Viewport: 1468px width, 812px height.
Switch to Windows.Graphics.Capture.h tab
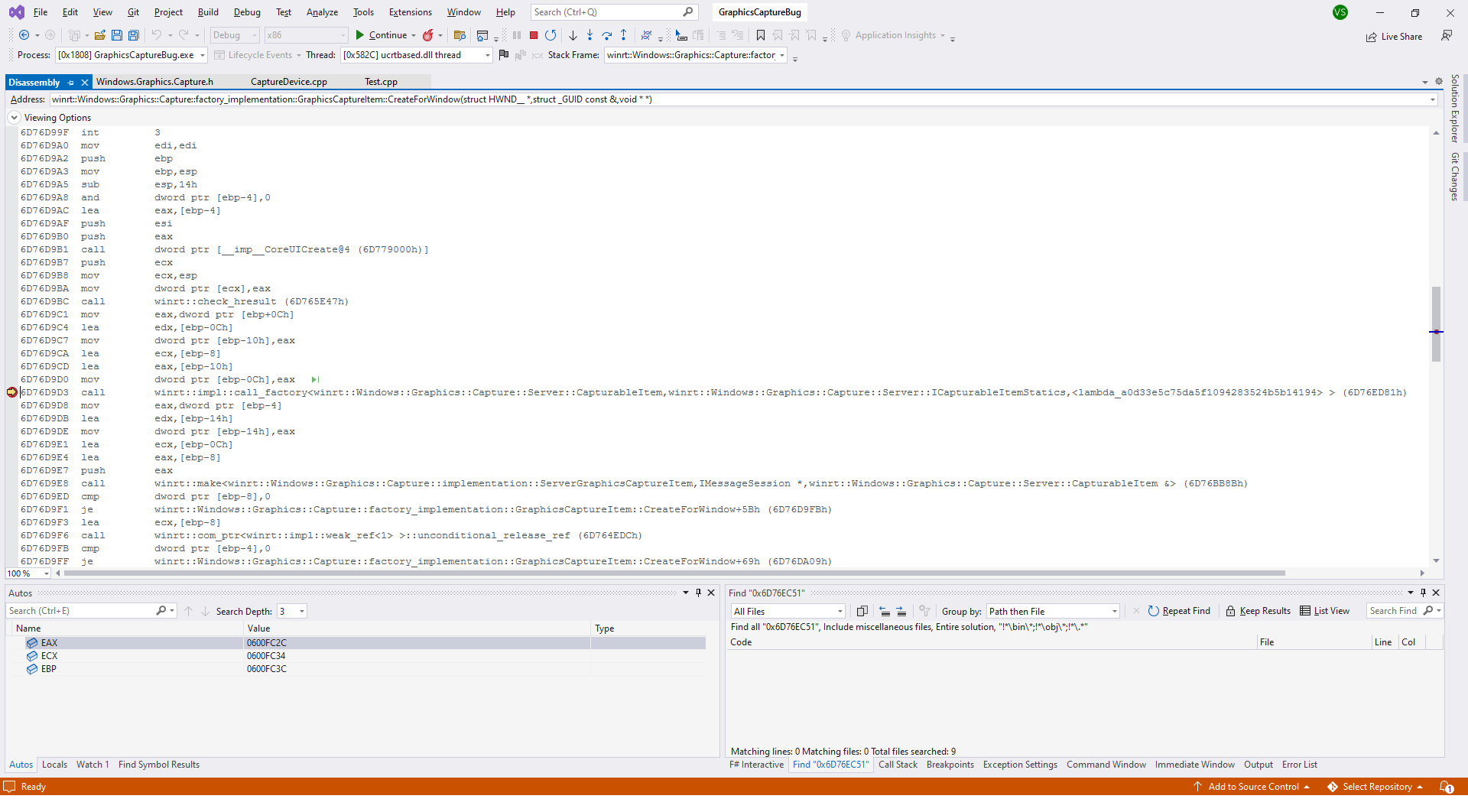154,82
